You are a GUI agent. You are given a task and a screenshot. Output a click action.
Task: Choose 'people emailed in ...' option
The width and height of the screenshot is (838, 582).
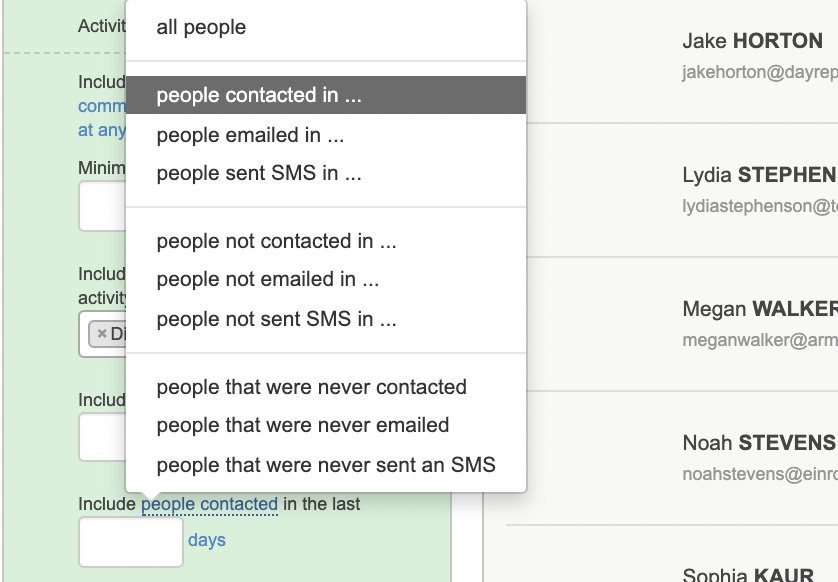click(x=250, y=135)
